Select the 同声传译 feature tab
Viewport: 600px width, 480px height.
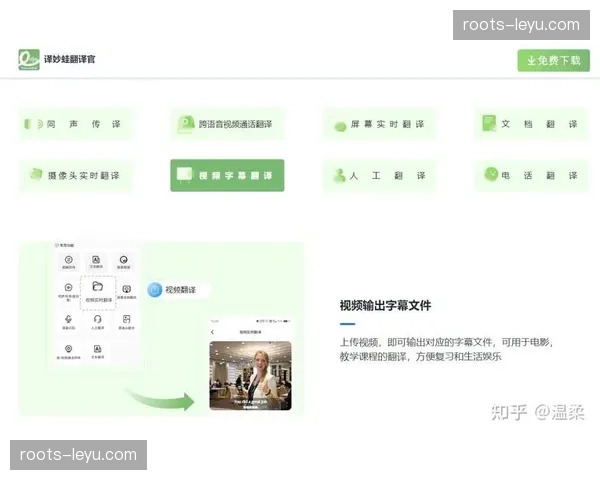(75, 124)
